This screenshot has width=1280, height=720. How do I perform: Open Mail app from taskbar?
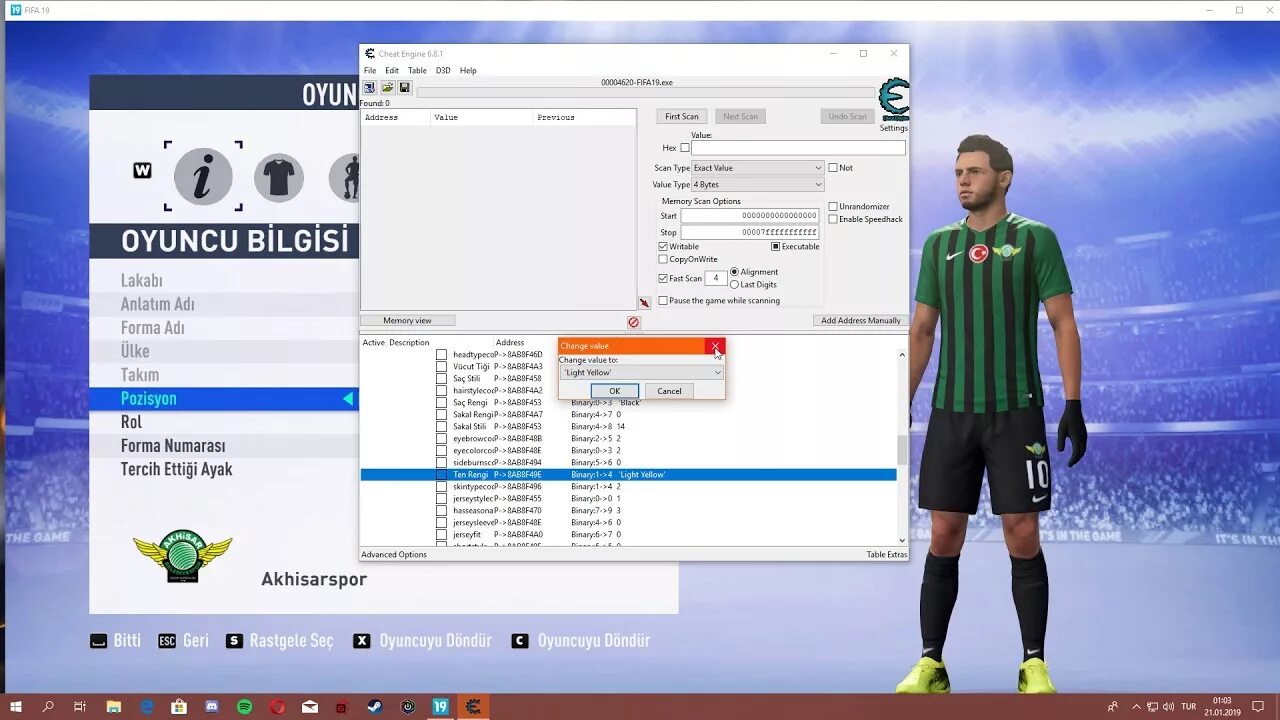(309, 706)
